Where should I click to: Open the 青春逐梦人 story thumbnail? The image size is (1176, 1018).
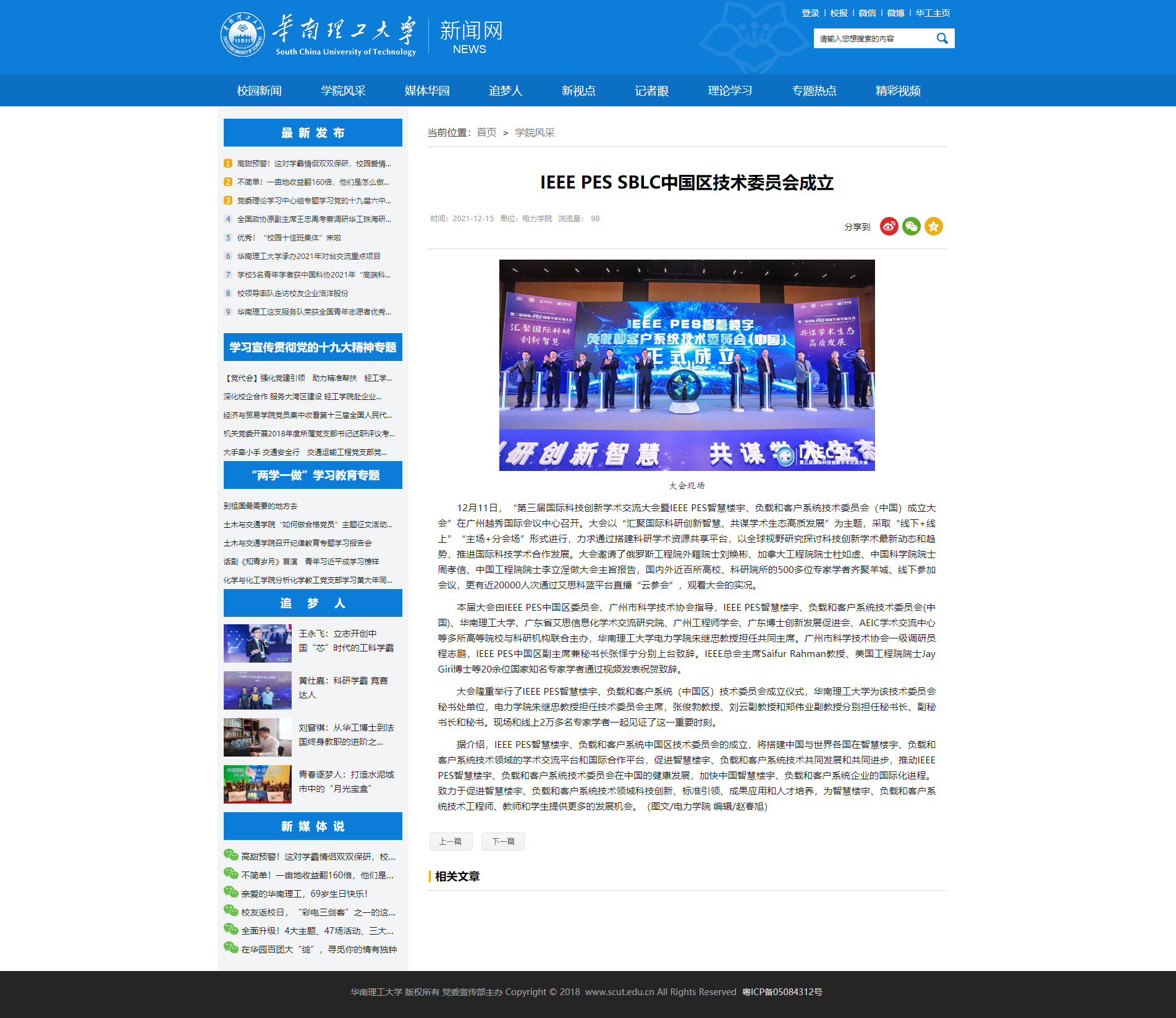point(257,784)
